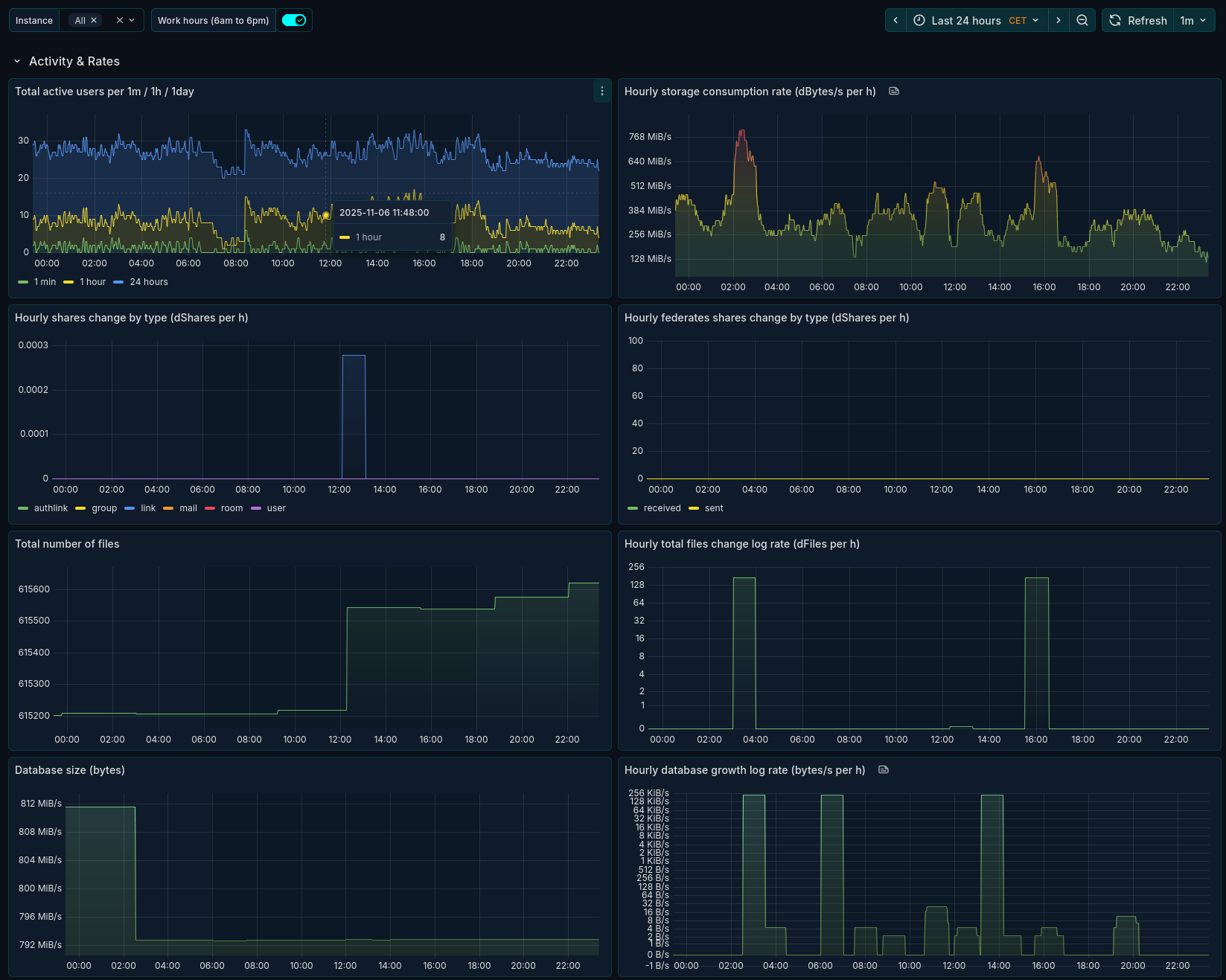Click the 1 hour legend color swatch
This screenshot has width=1226, height=980.
68,282
